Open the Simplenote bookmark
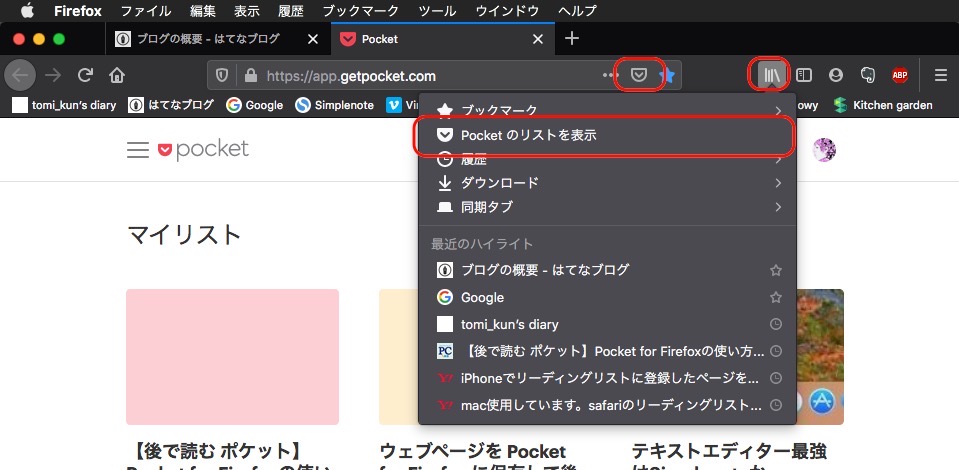Image resolution: width=959 pixels, height=470 pixels. pos(334,105)
